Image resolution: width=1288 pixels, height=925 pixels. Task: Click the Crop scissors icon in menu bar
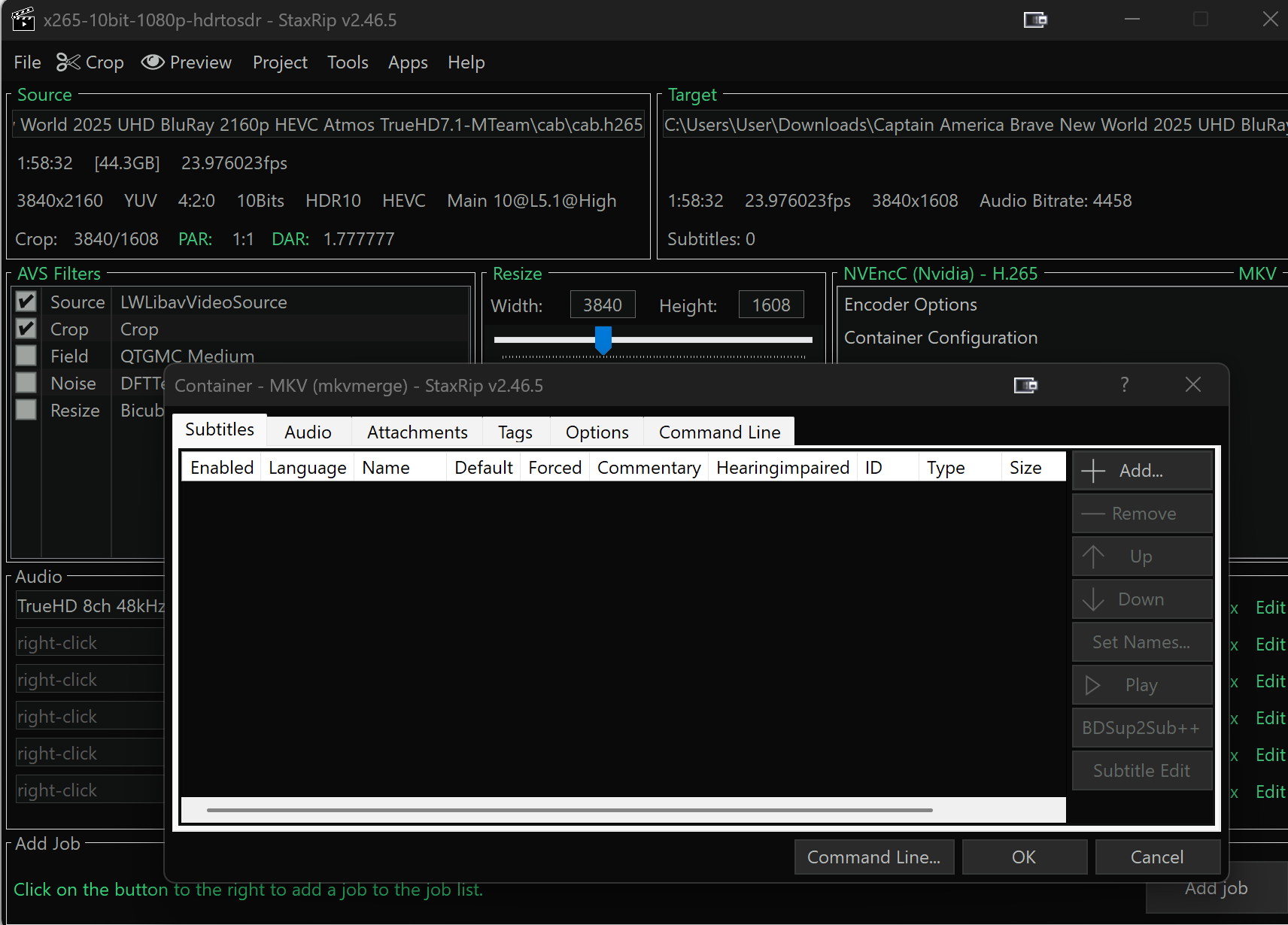pos(68,62)
